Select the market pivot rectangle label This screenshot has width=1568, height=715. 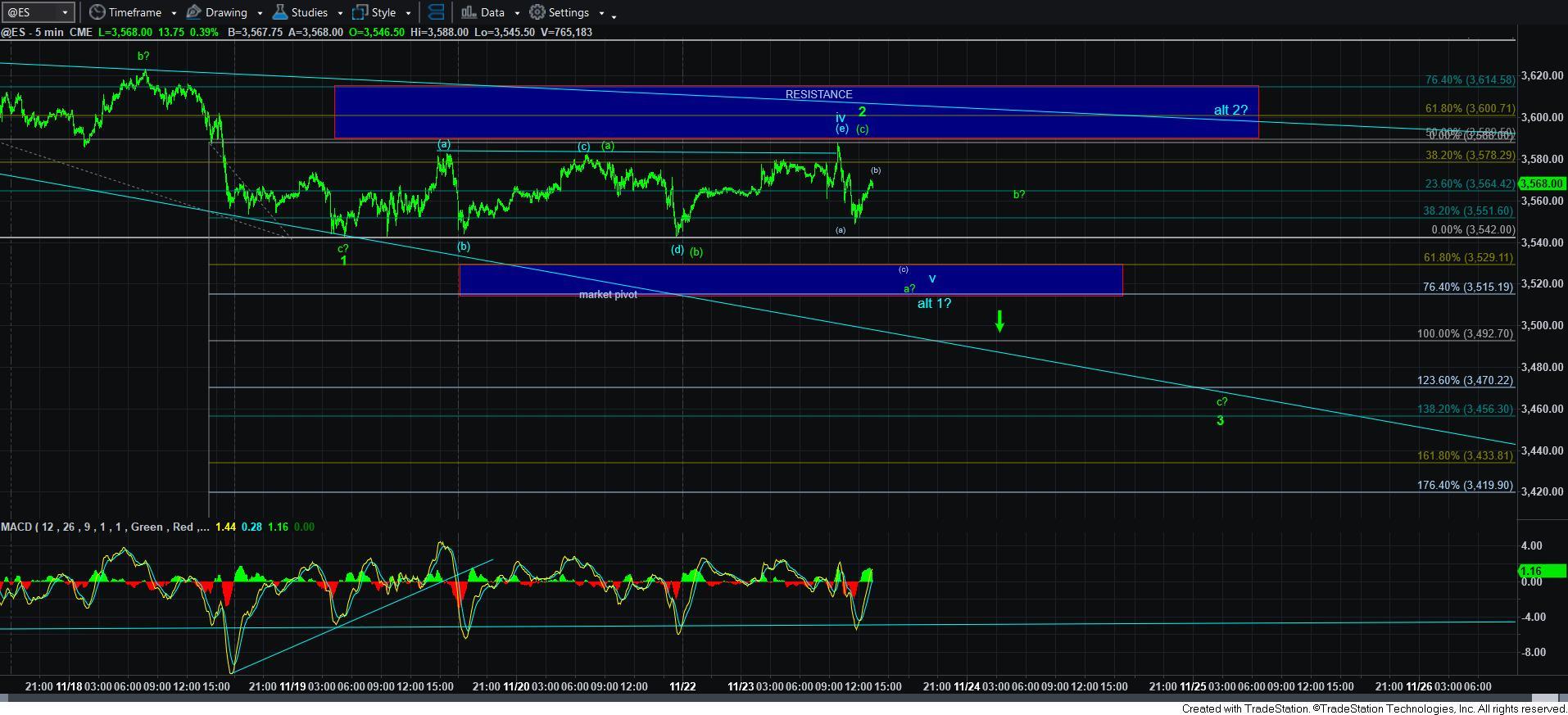[x=608, y=294]
